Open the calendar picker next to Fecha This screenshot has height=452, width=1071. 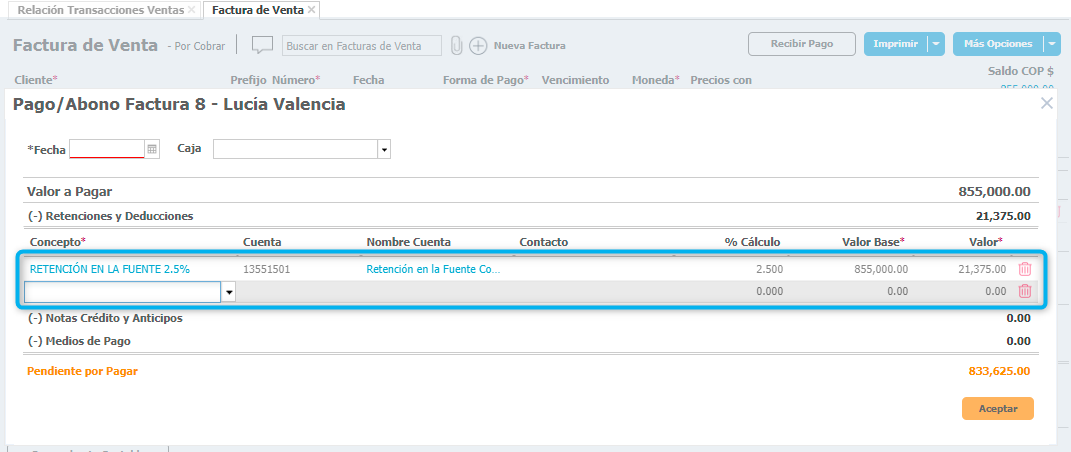[152, 149]
